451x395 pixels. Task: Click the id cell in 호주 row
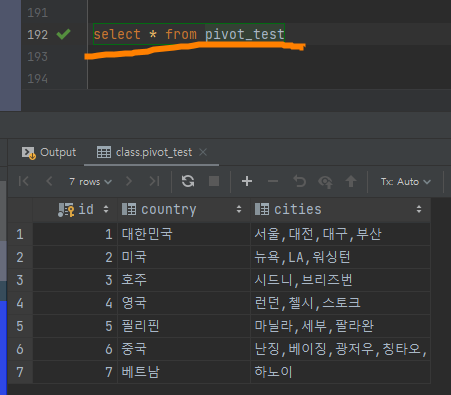[75, 280]
